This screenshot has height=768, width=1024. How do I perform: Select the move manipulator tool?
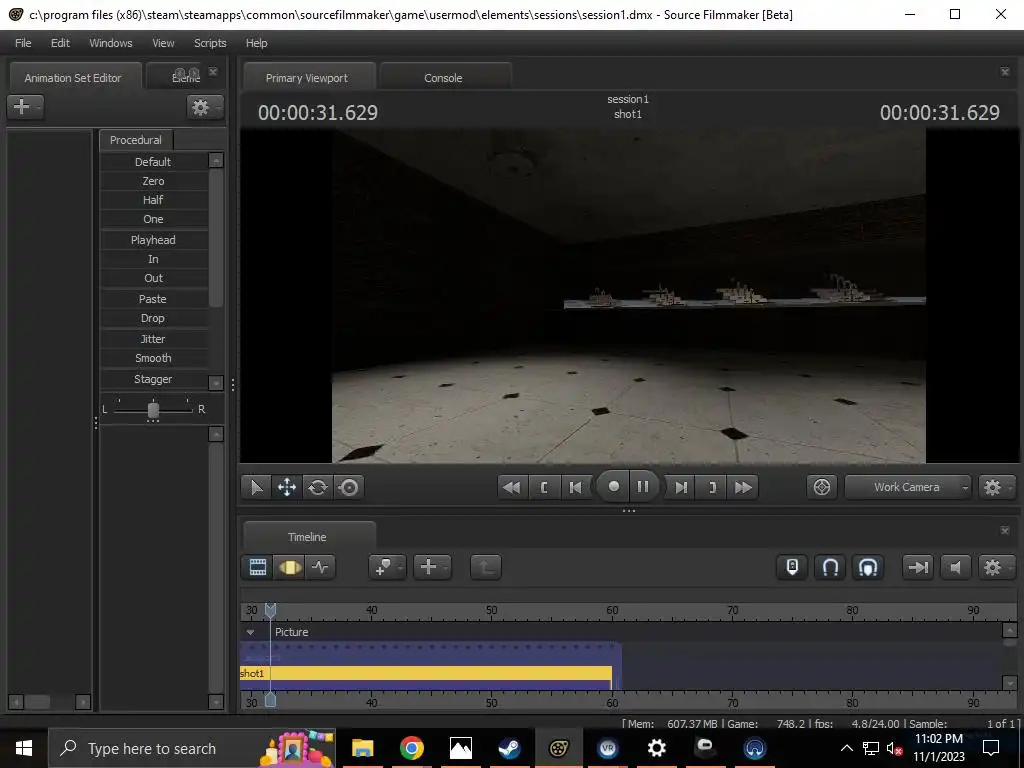coord(287,487)
